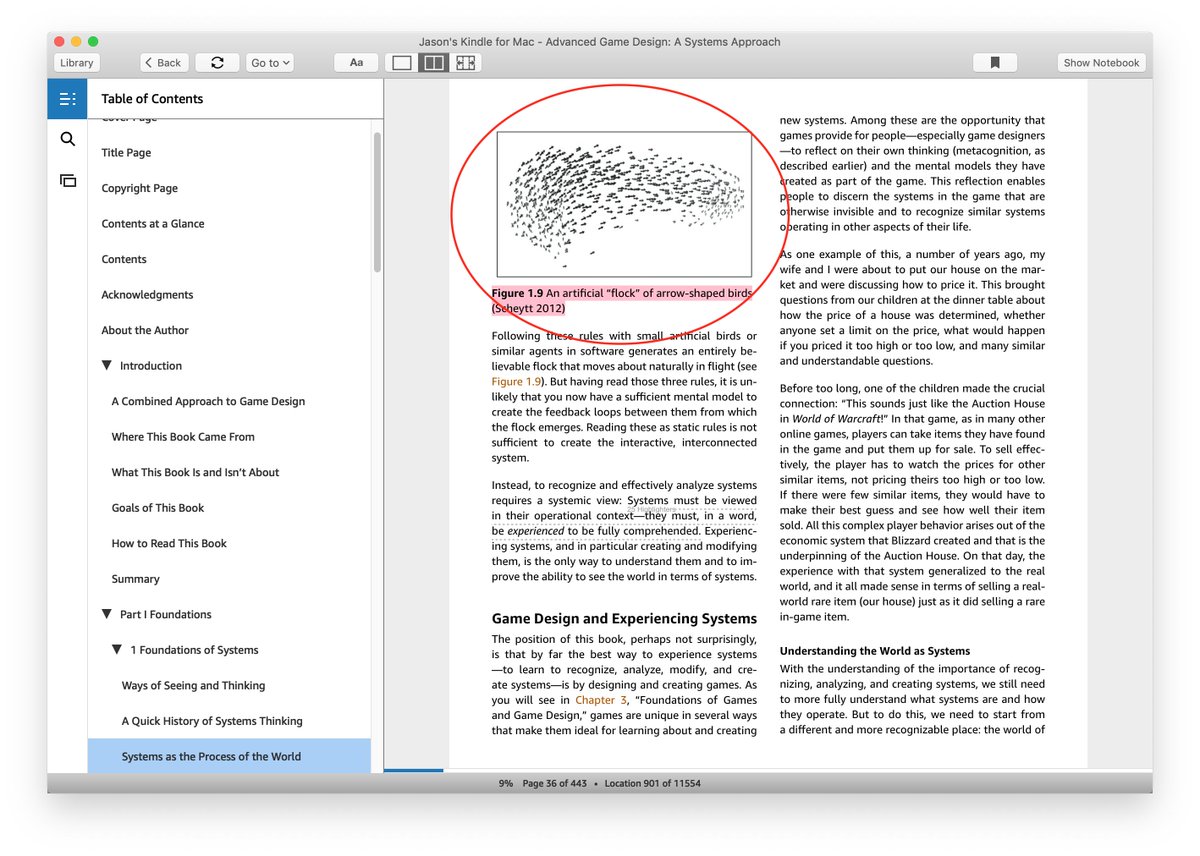Click the Game Design and Experiencing Systems heading
This screenshot has width=1200, height=856.
coord(624,618)
